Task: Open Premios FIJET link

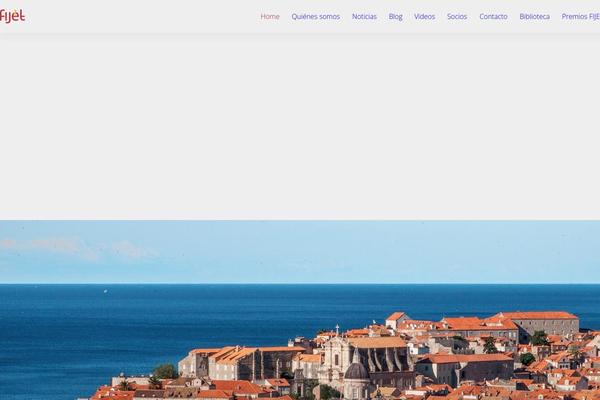Action: (580, 16)
